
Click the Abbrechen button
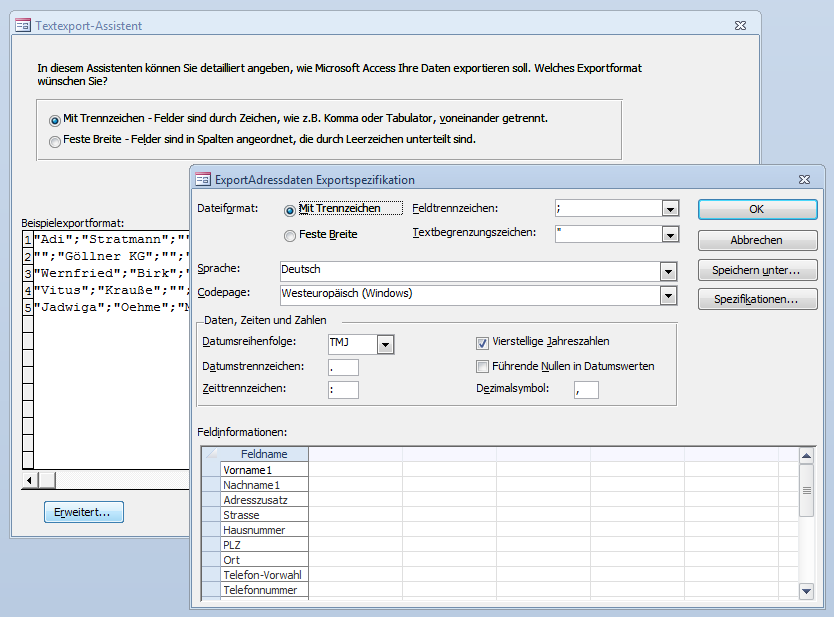pyautogui.click(x=756, y=240)
